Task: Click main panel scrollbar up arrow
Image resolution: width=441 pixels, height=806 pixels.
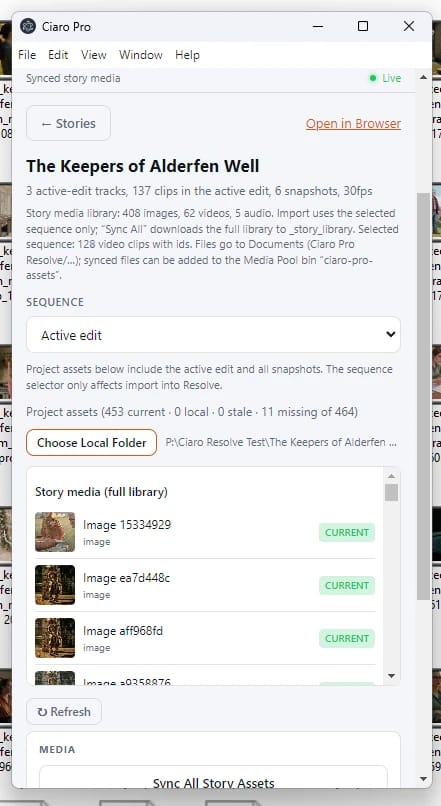Action: (423, 78)
